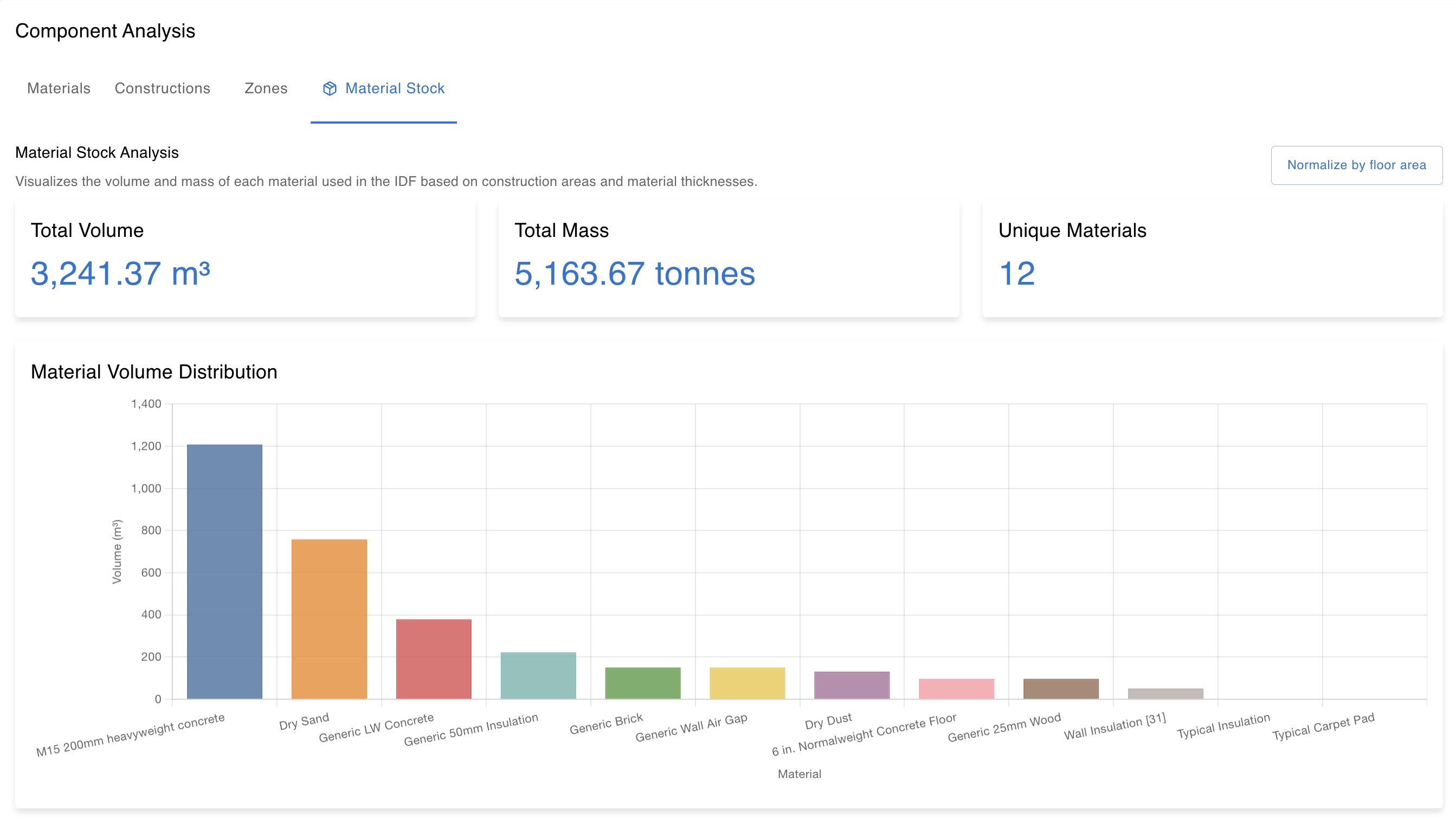Click the Material Stock cube icon
The image size is (1456, 823).
tap(331, 88)
